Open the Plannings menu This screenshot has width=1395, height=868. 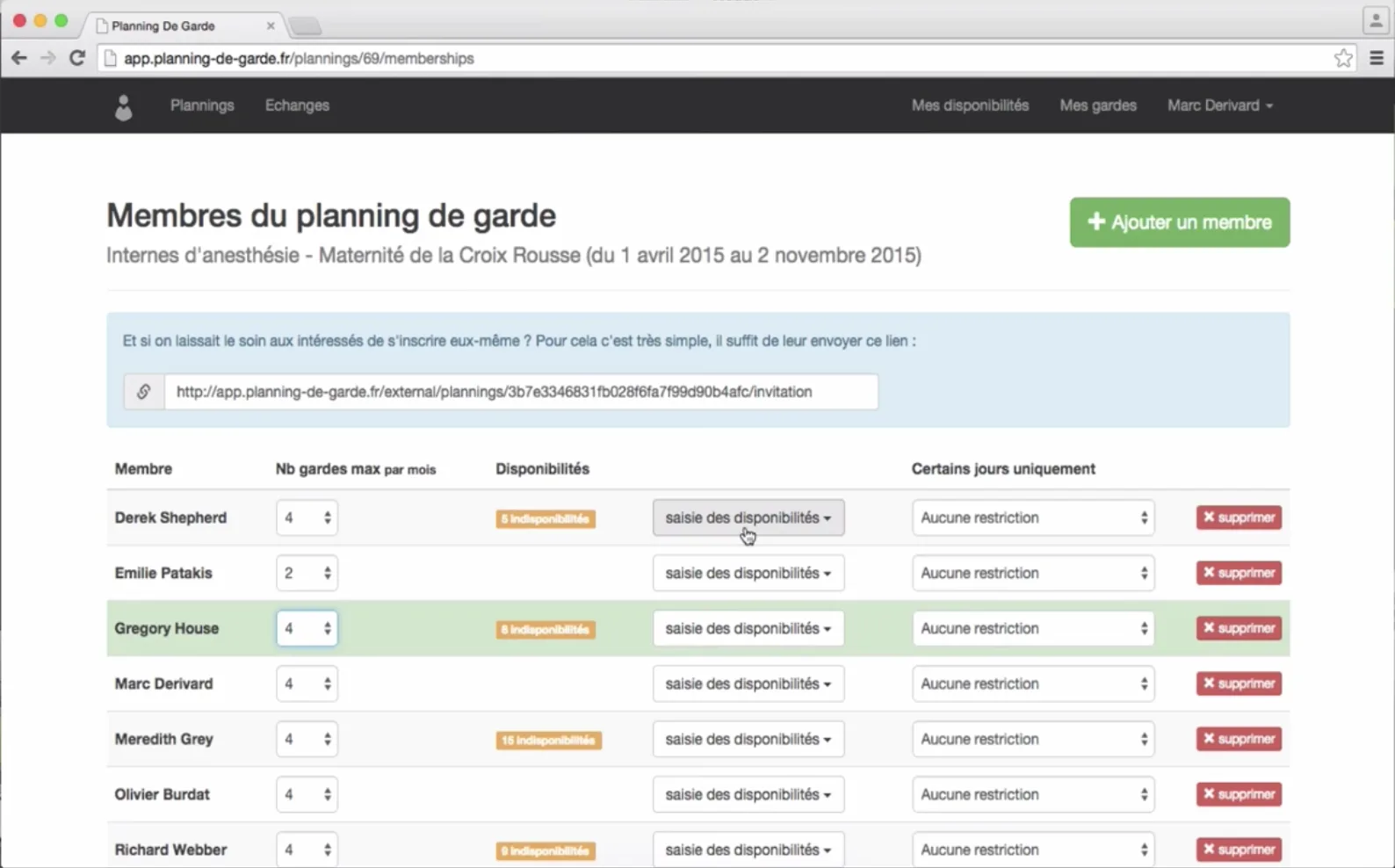(202, 105)
